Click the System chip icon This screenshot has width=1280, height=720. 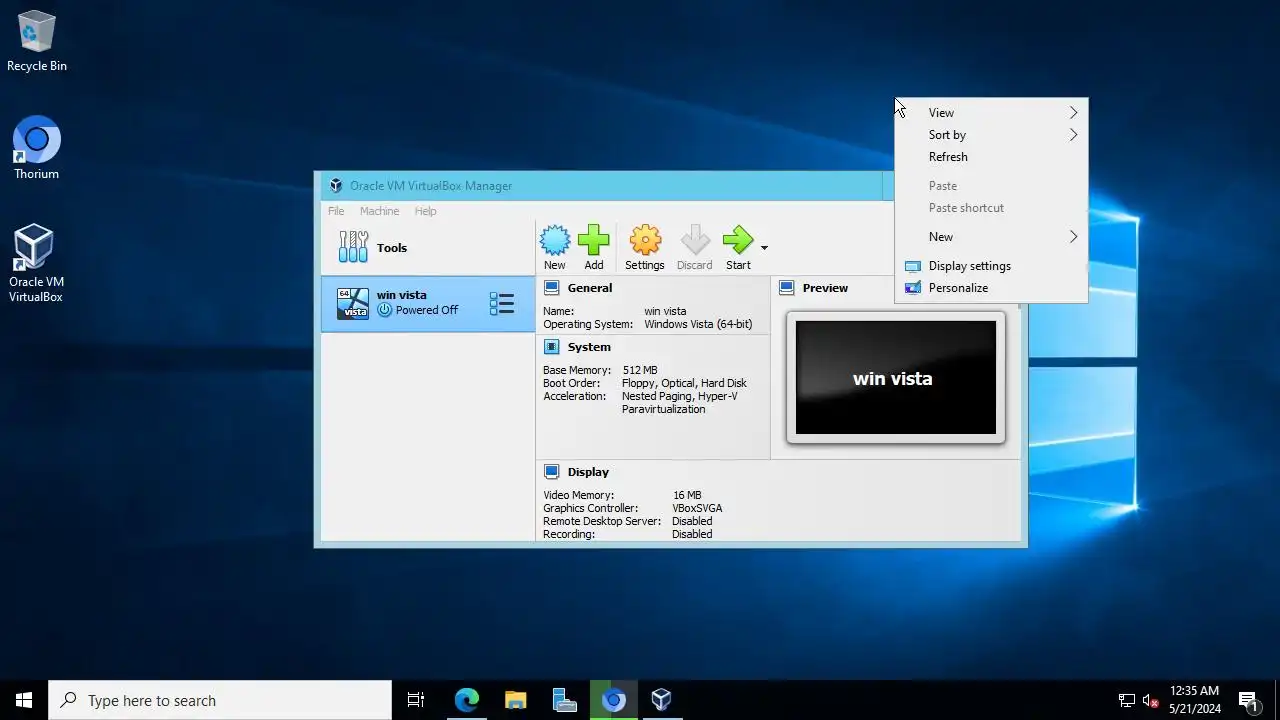(551, 347)
